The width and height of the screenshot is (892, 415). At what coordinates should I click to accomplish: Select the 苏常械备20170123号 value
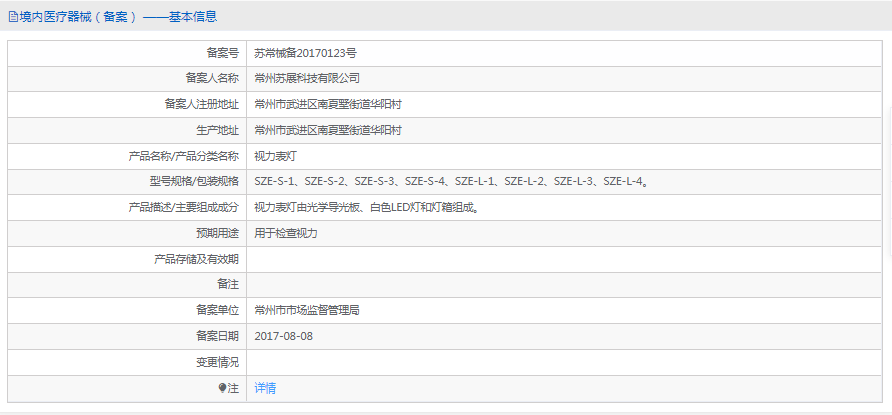[x=305, y=53]
